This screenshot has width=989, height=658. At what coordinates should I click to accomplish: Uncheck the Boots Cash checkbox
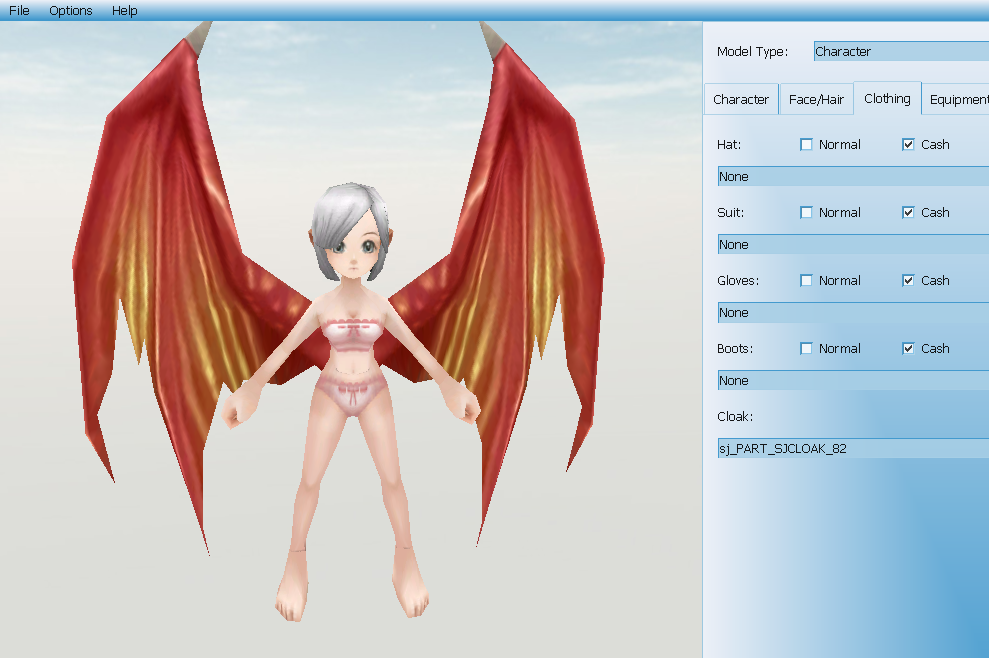(908, 348)
